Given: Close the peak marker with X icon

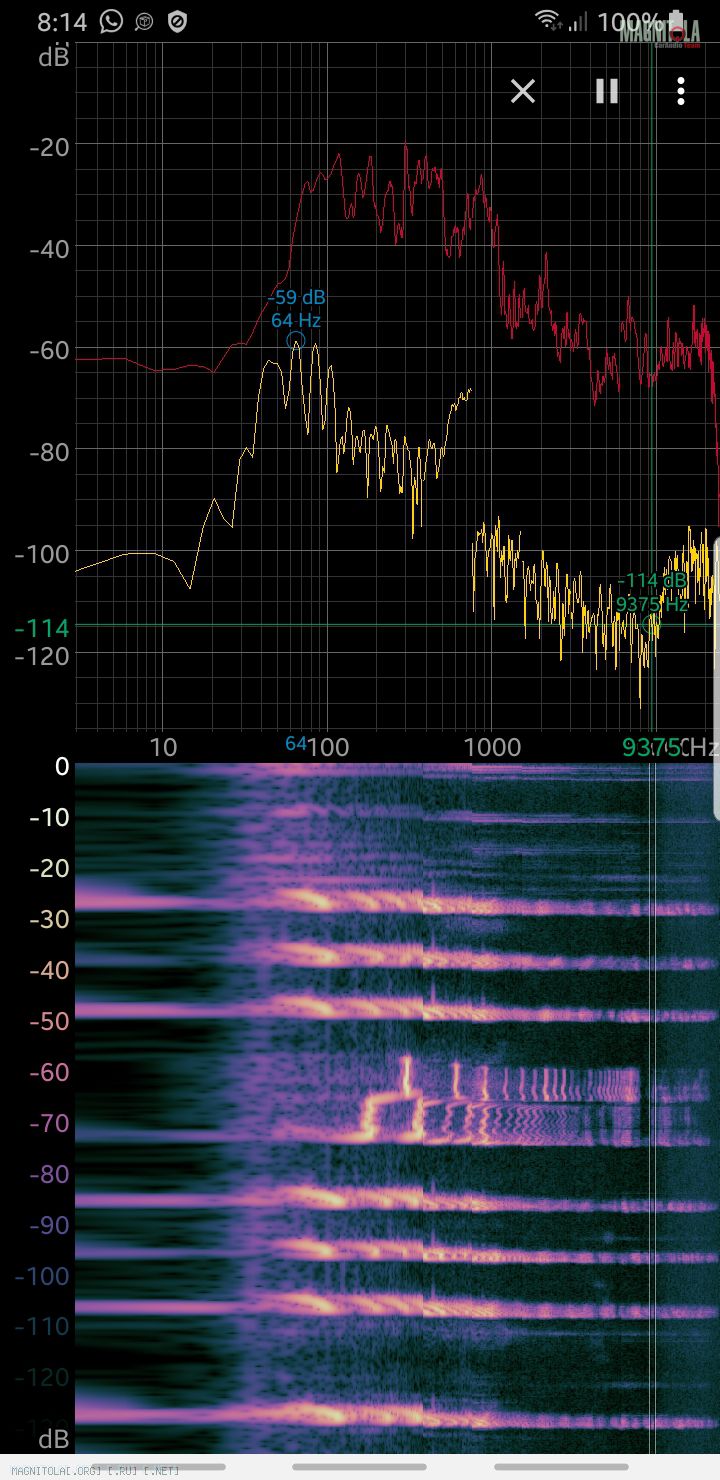Looking at the screenshot, I should click(523, 92).
